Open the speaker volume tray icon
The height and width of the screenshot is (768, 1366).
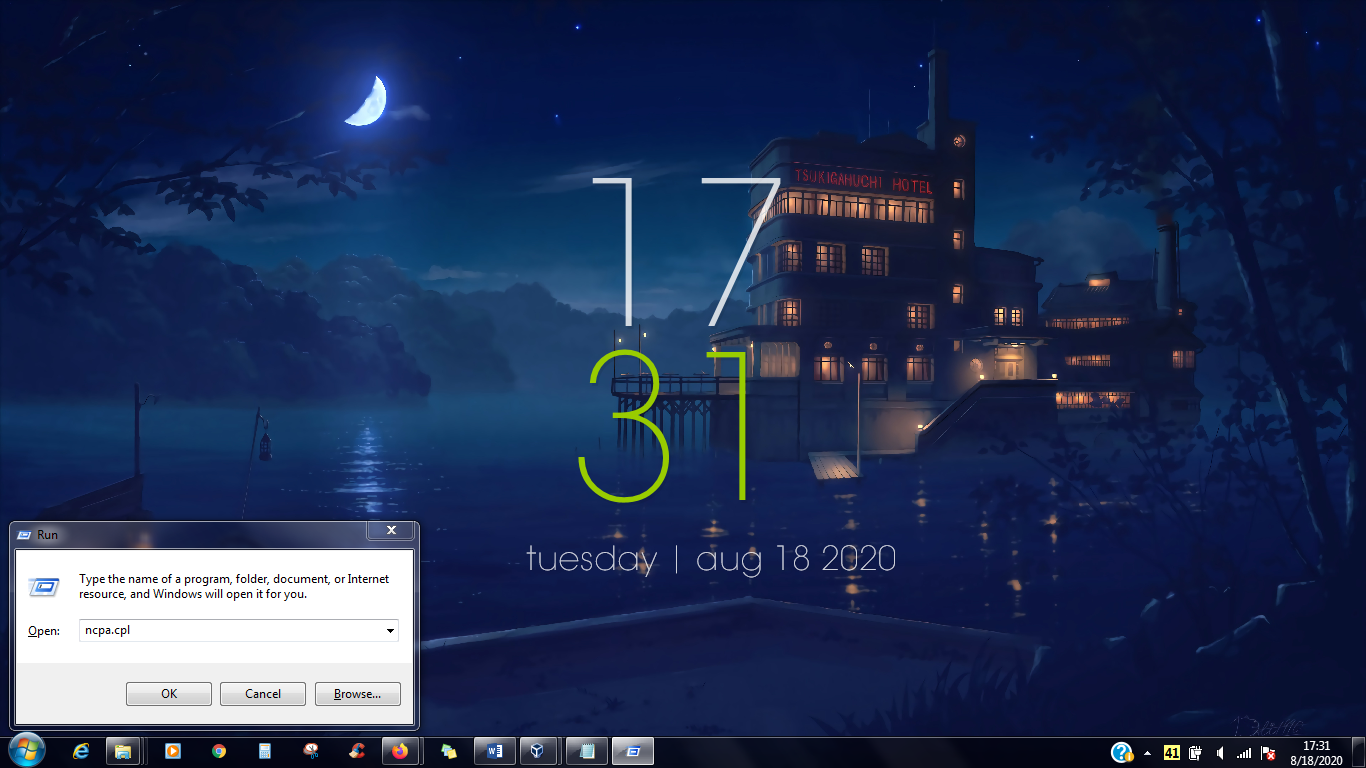click(x=1220, y=752)
